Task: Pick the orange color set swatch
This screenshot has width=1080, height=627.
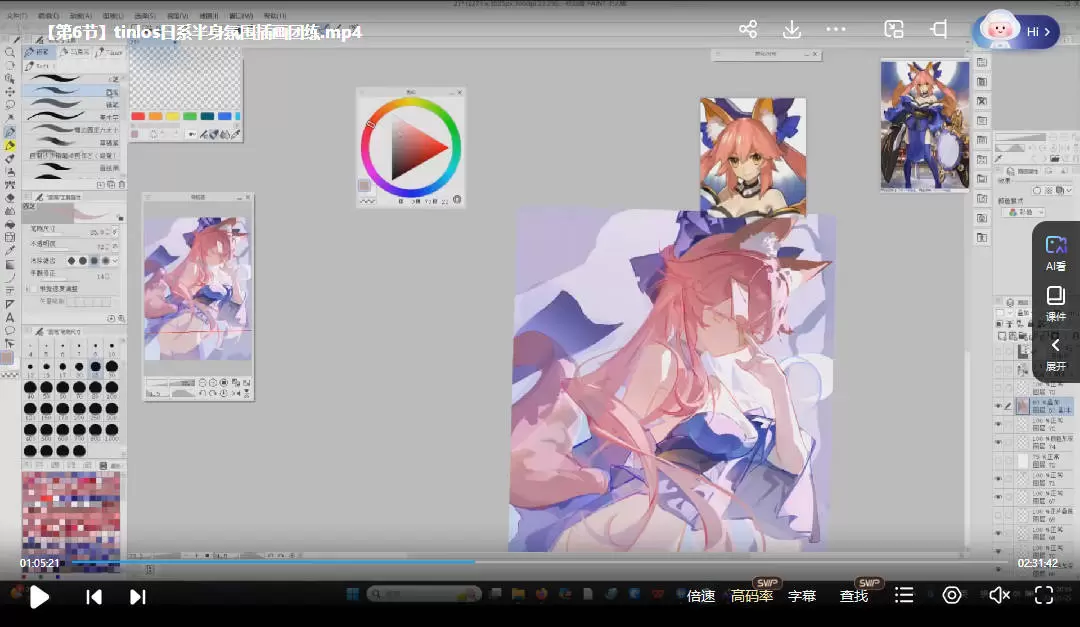Action: 155,116
